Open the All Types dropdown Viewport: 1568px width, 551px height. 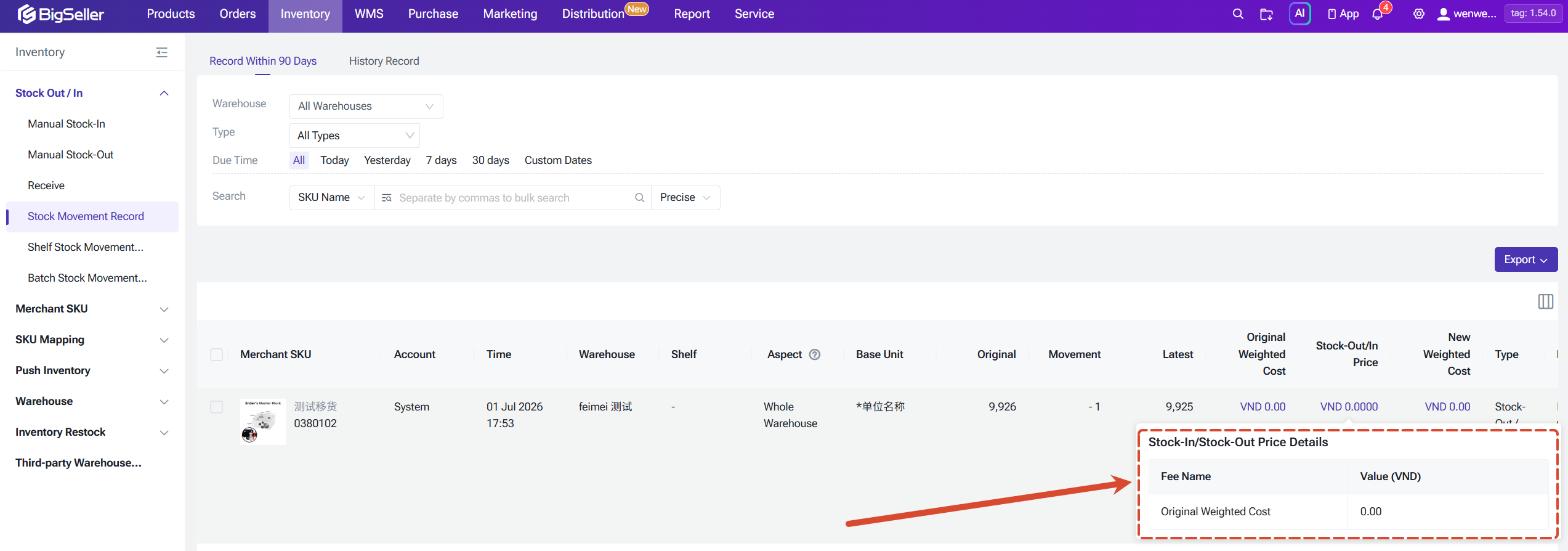355,136
